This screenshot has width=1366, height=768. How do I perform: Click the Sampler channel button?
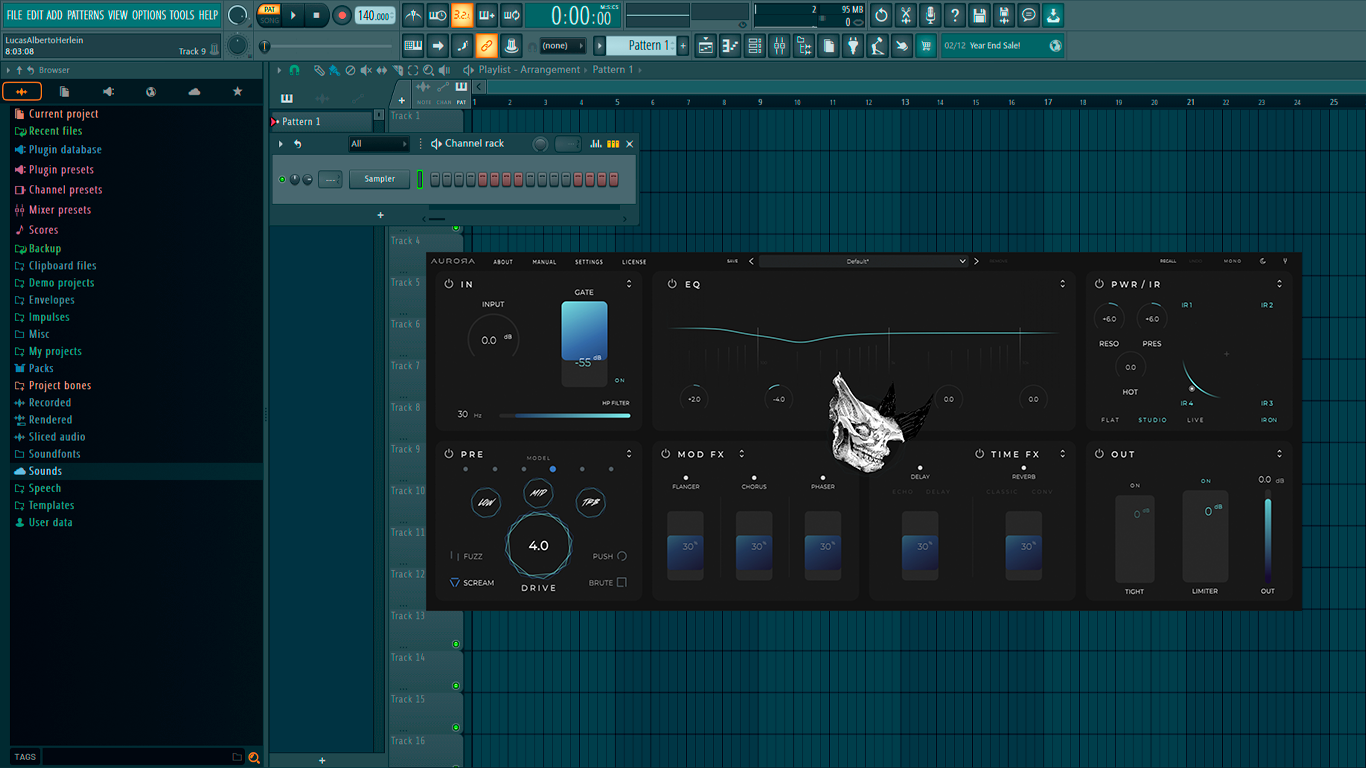379,179
